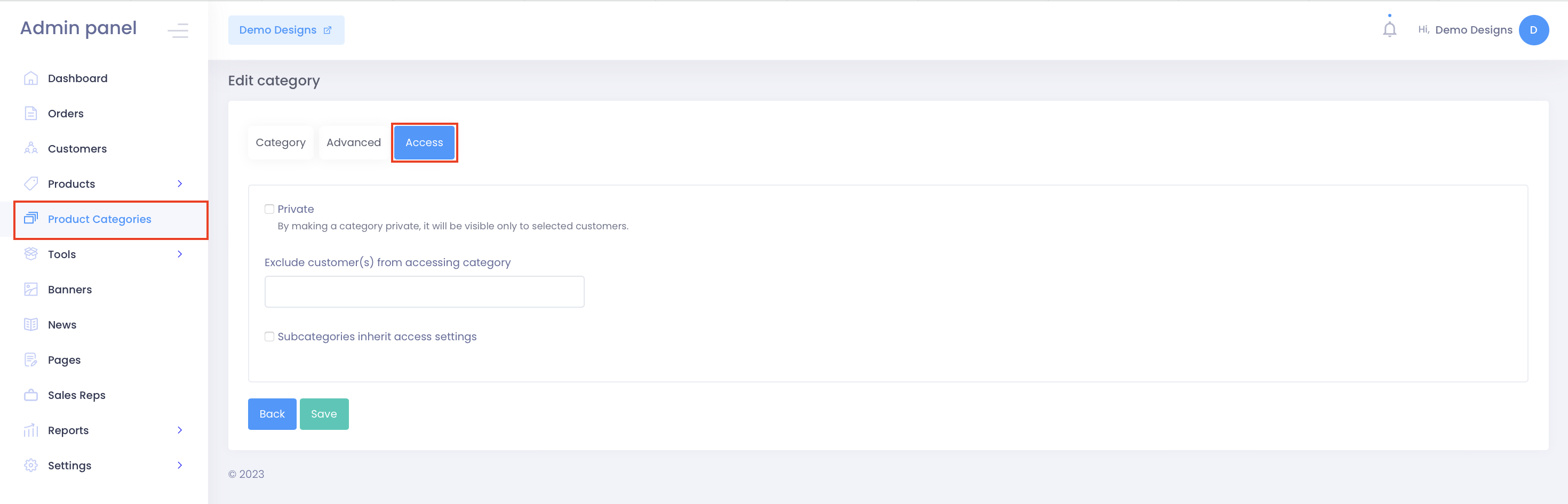The image size is (1568, 504).
Task: Click the Product Categories stacked-windows icon
Action: pyautogui.click(x=31, y=219)
